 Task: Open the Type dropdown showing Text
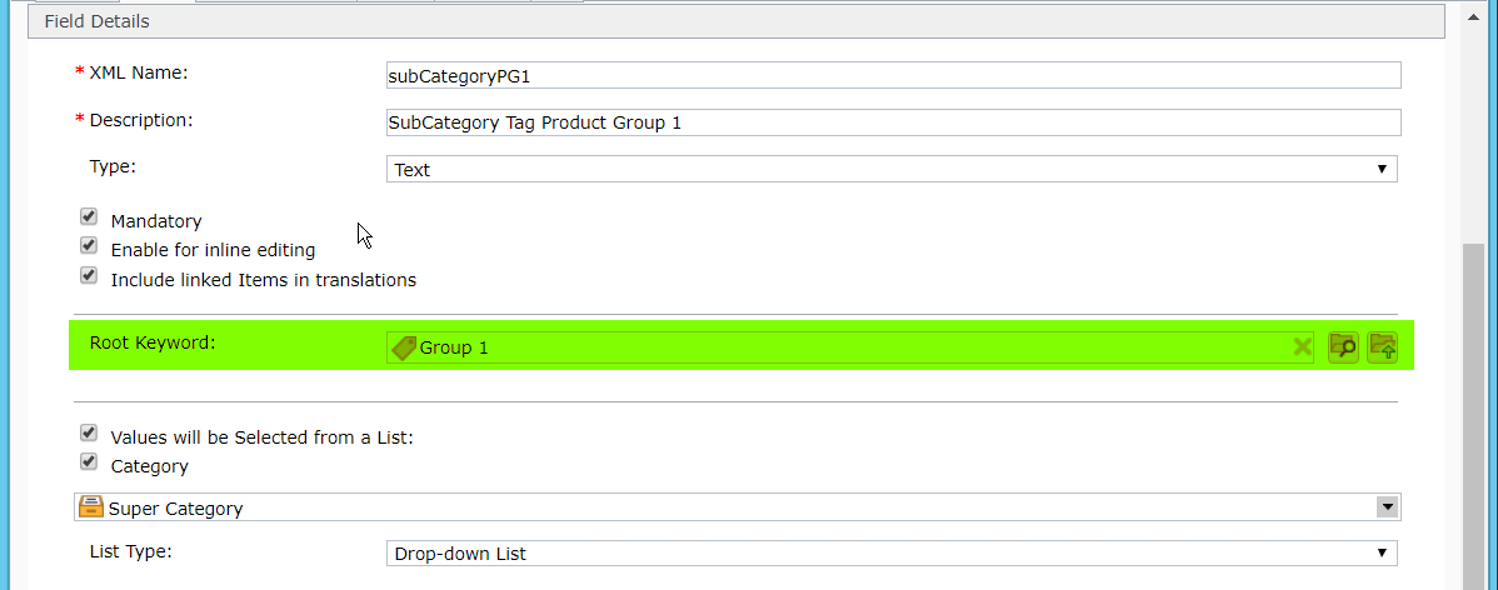[x=892, y=169]
